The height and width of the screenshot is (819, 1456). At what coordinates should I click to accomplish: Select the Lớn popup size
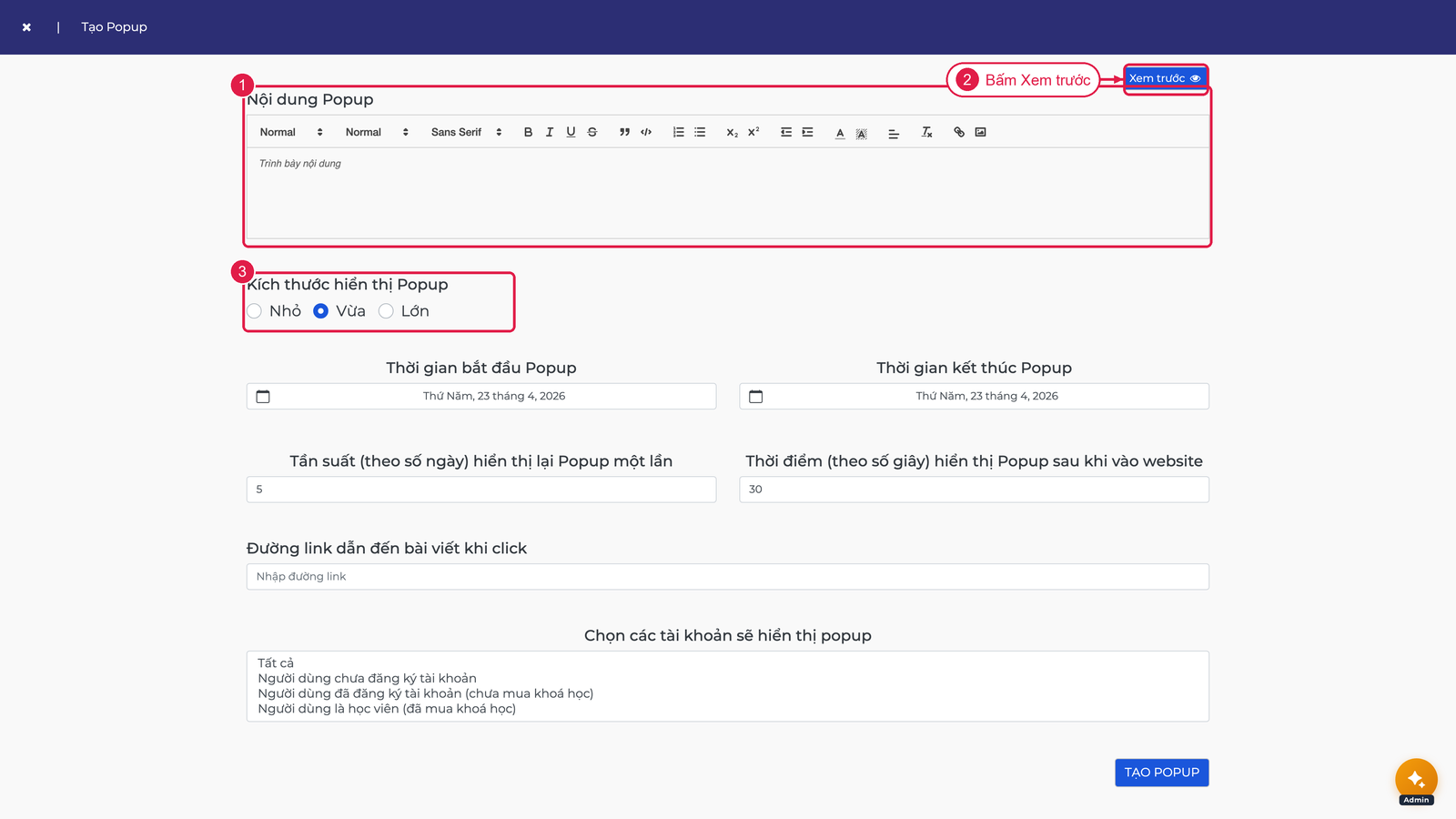[x=386, y=311]
